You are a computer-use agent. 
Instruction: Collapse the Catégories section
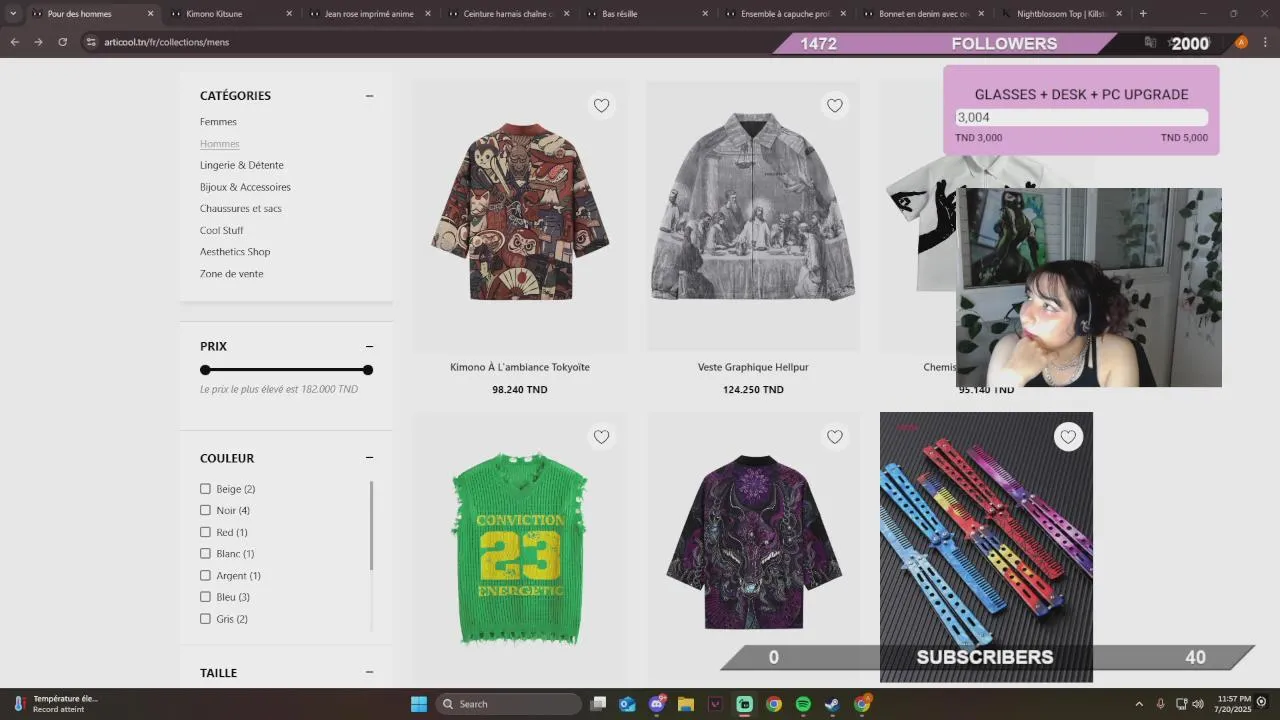369,96
